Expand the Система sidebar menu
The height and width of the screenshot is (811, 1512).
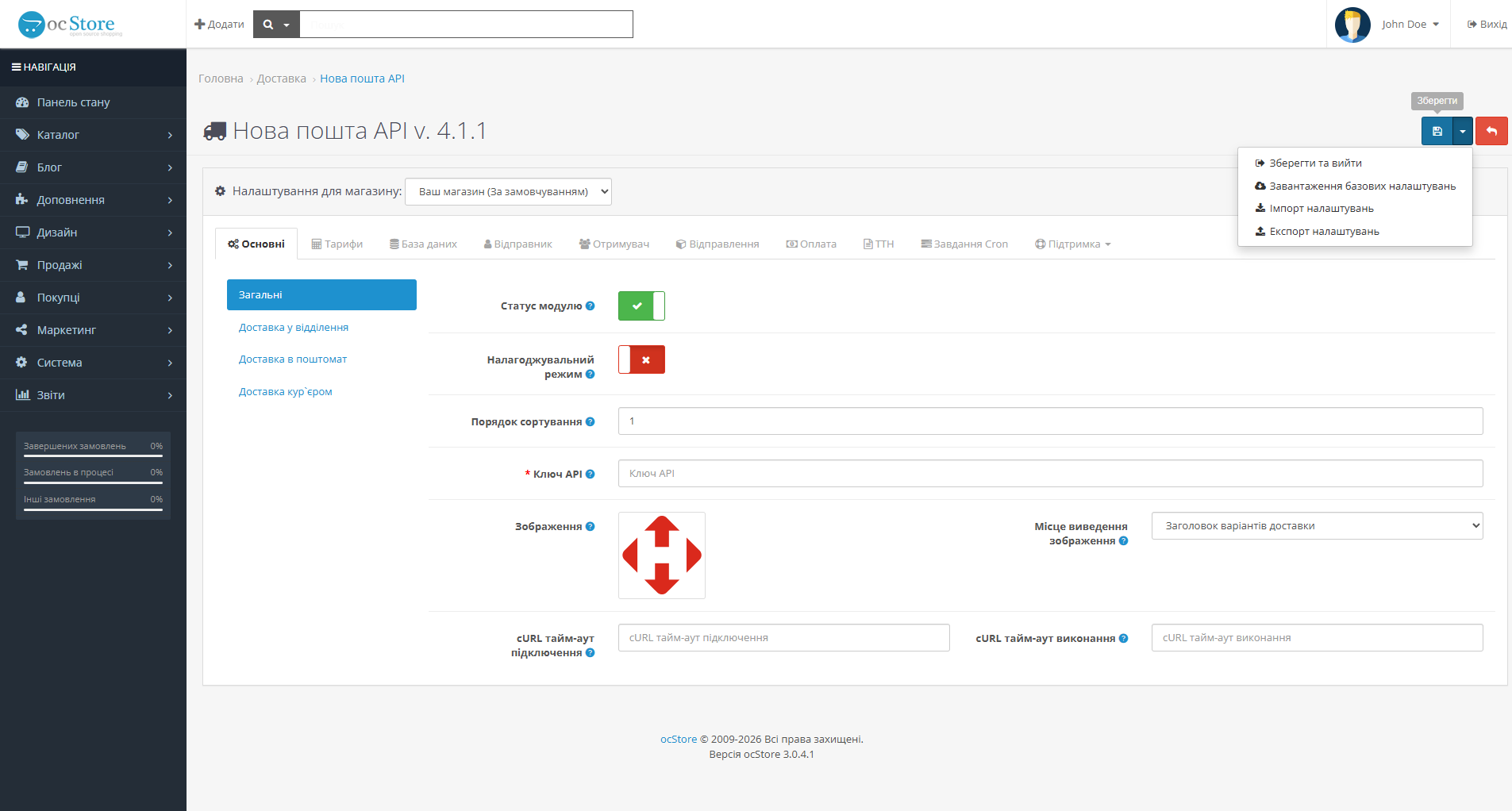(x=93, y=363)
